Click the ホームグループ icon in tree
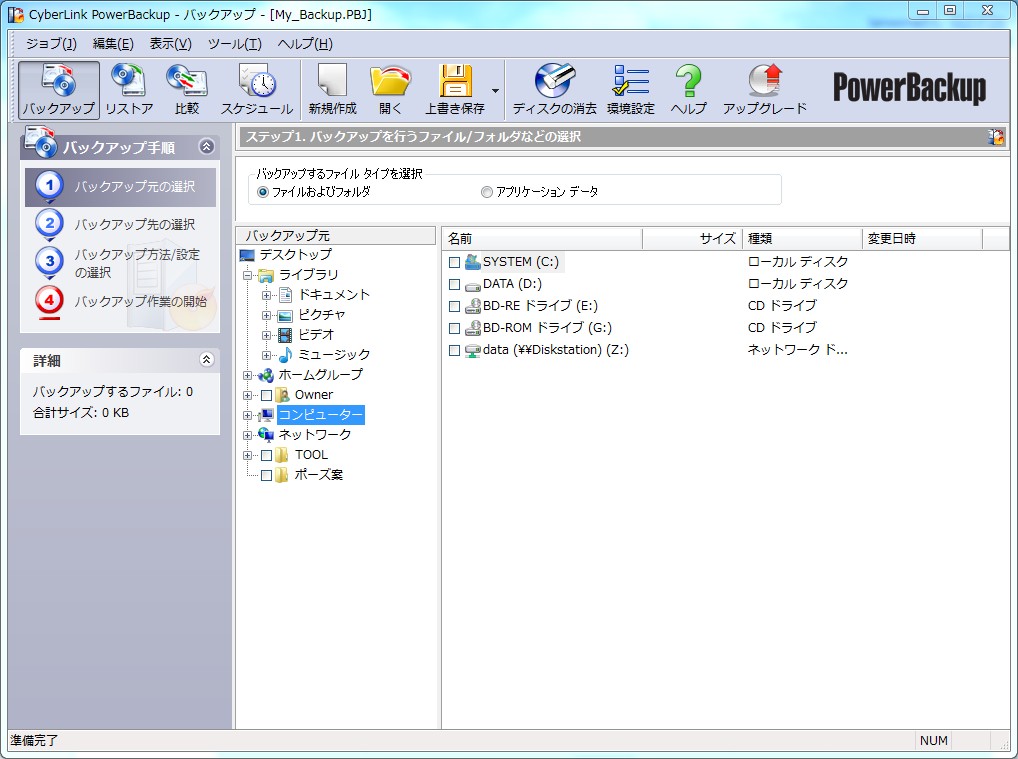 point(266,375)
